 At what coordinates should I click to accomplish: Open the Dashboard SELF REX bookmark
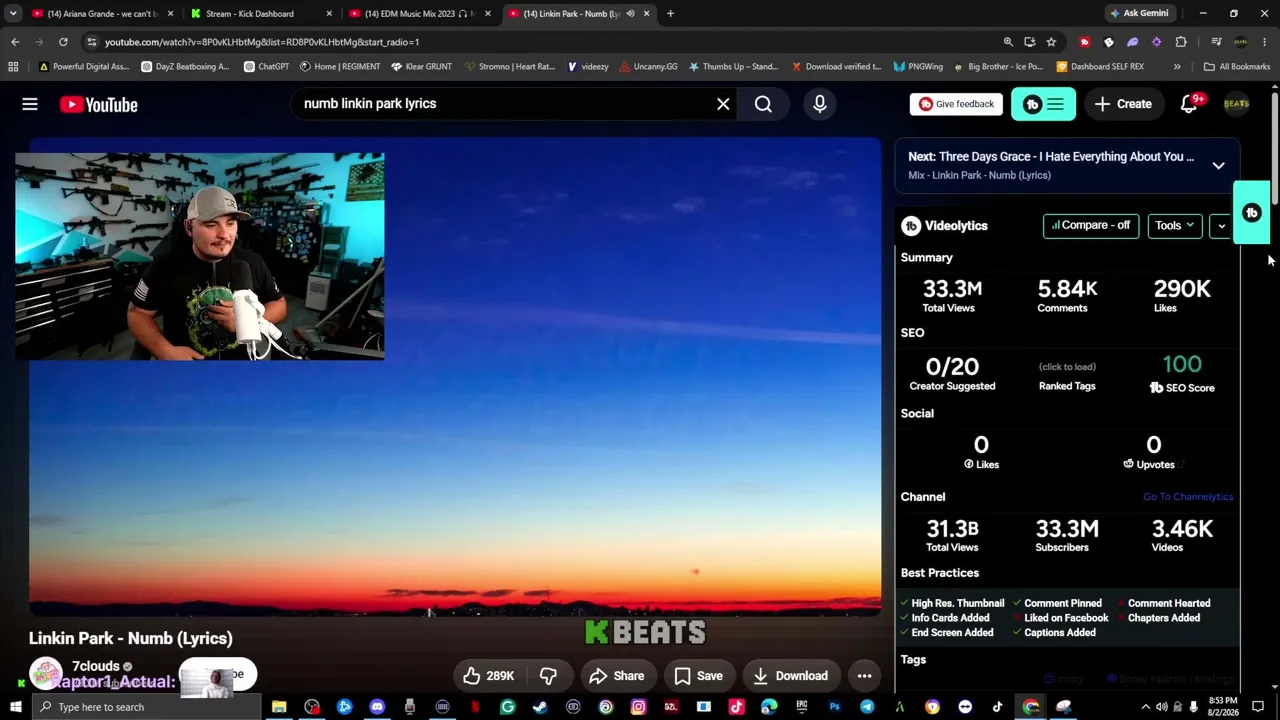click(1099, 67)
